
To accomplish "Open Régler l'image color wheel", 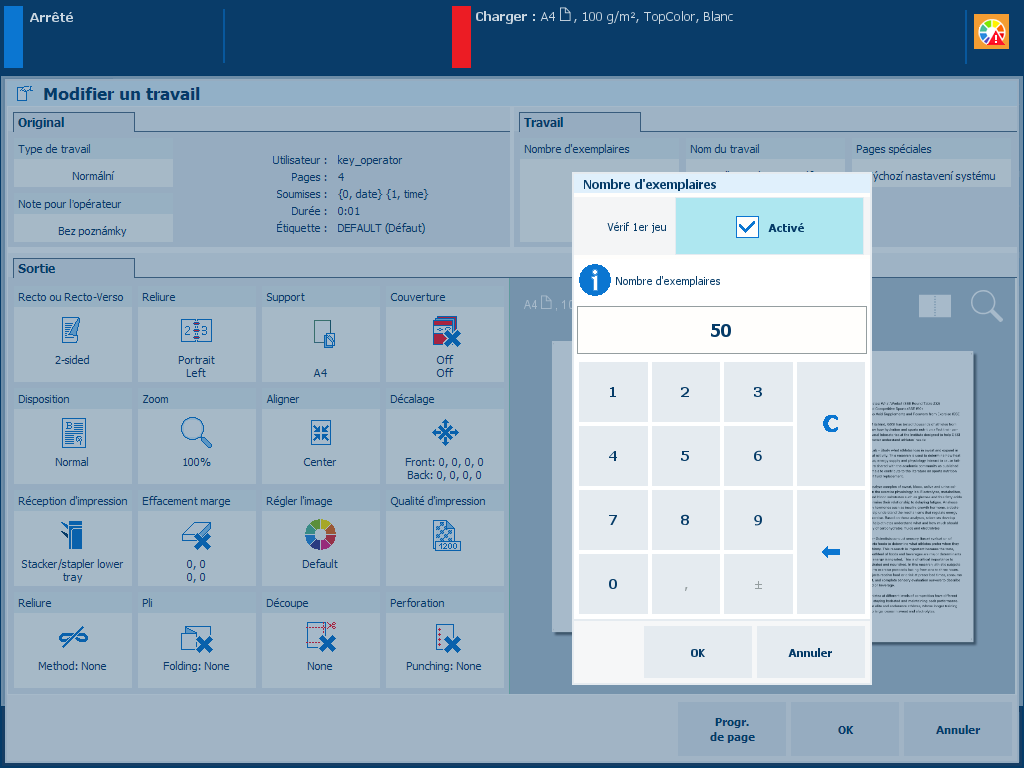I will pos(321,537).
